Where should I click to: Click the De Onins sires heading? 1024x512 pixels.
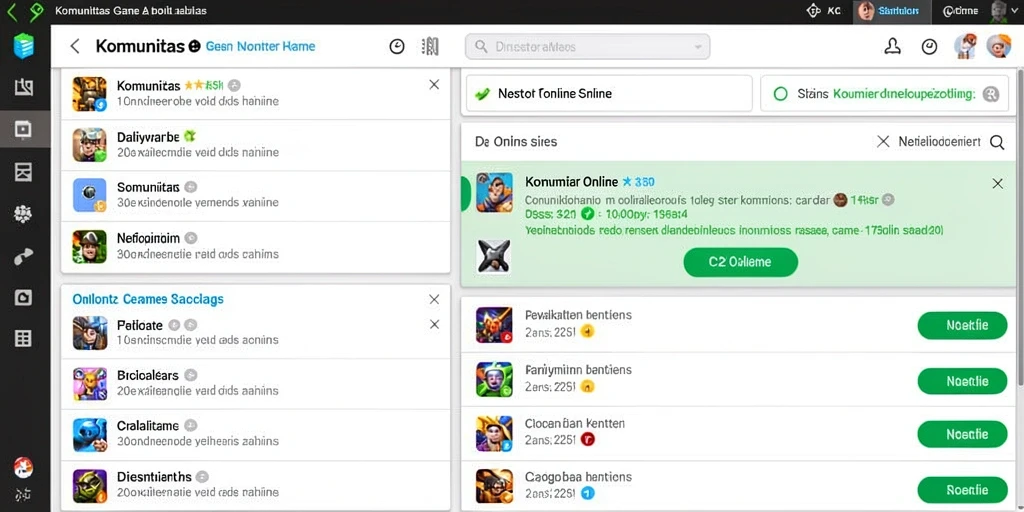516,142
